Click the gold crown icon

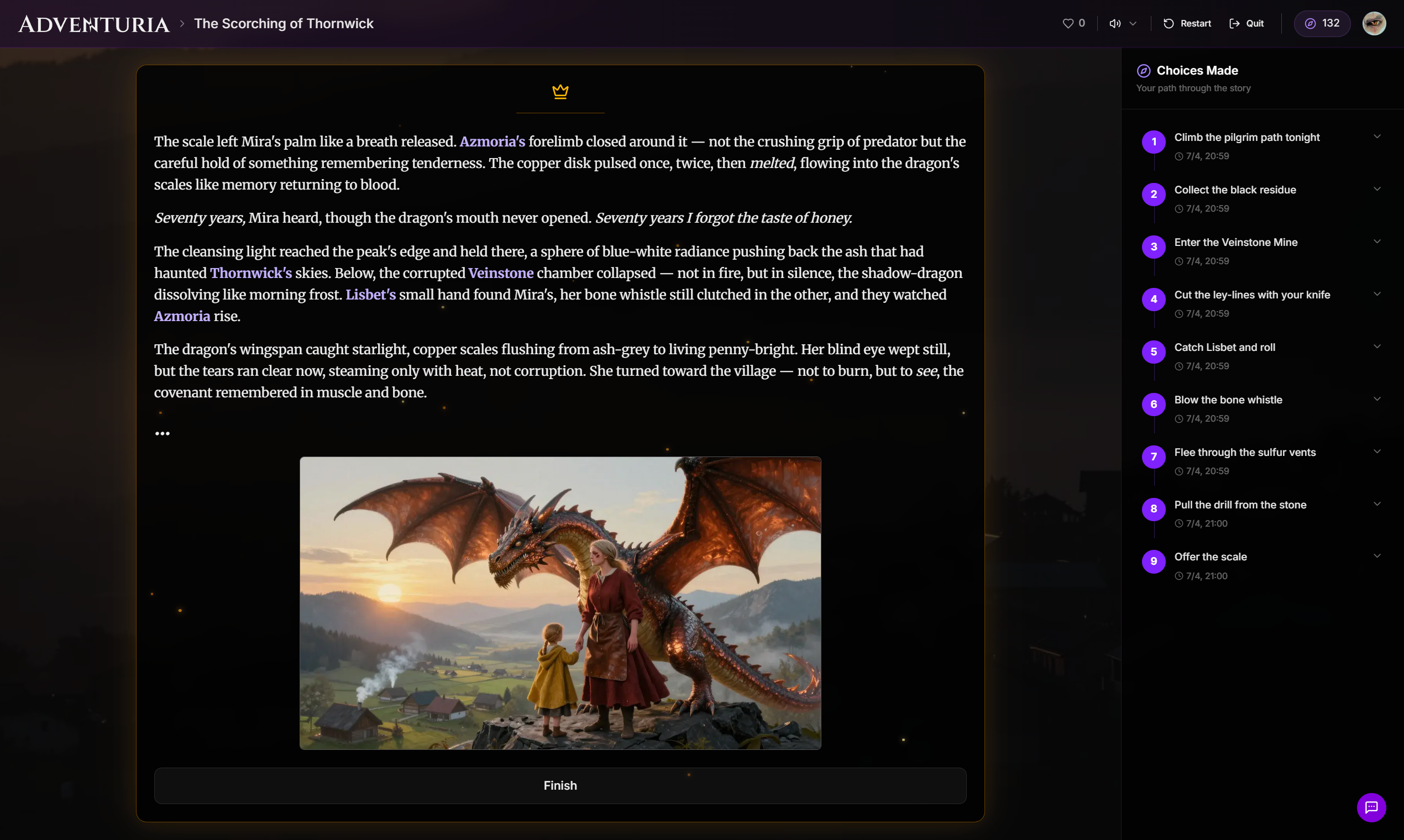(x=560, y=91)
